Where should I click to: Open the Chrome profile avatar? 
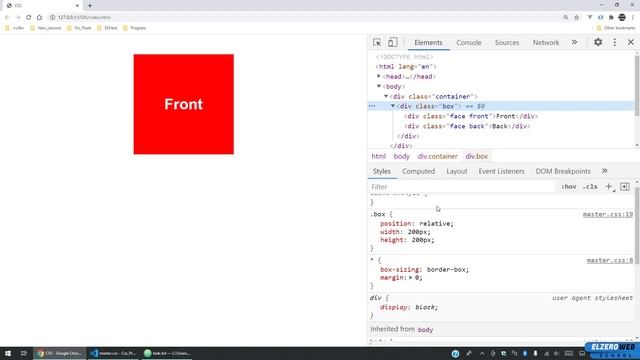point(622,17)
